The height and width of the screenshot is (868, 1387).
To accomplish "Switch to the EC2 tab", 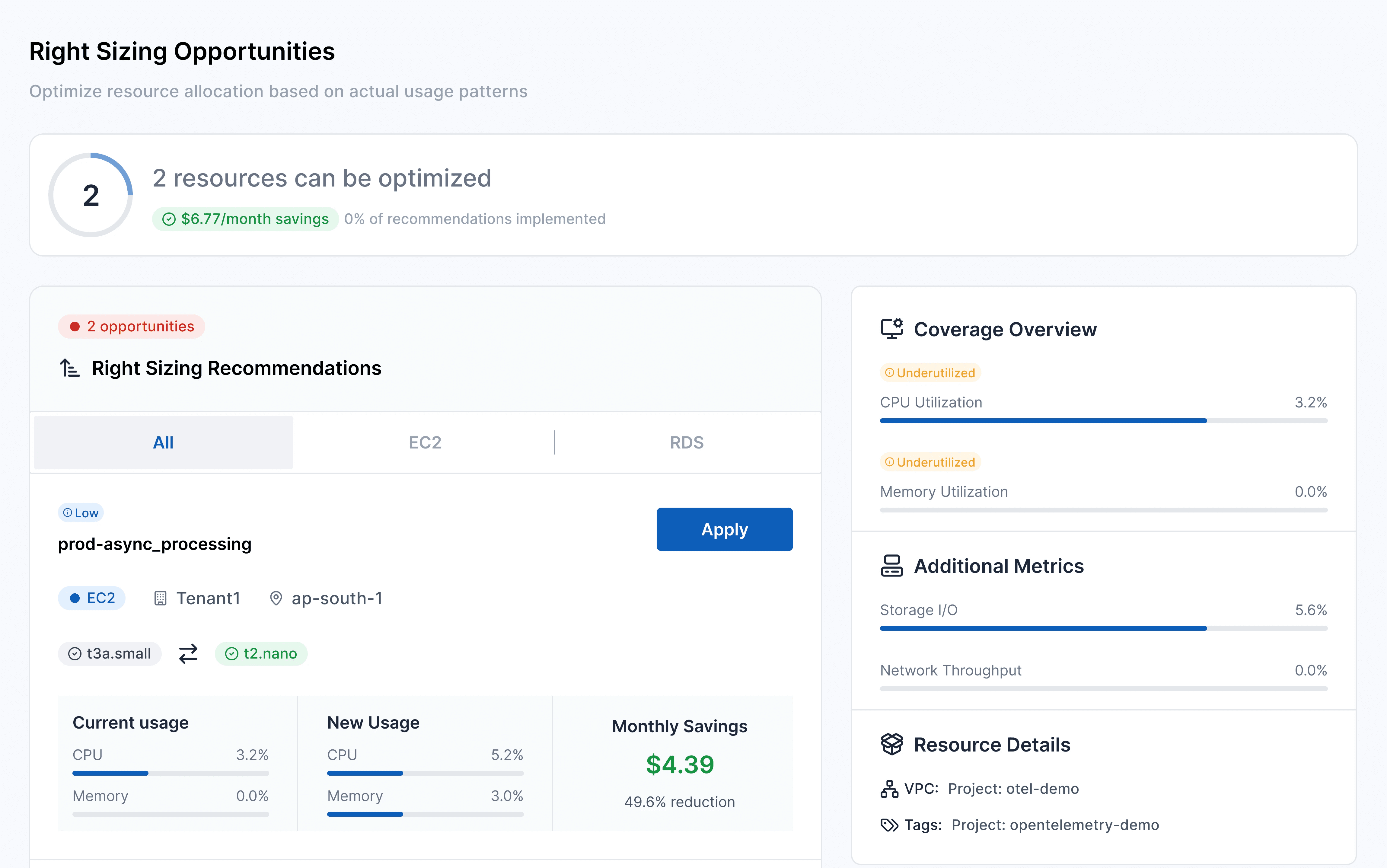I will click(425, 442).
